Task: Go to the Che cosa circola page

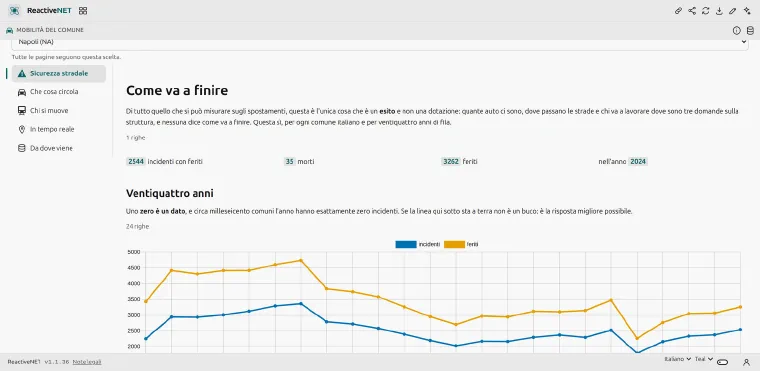Action: (59, 92)
